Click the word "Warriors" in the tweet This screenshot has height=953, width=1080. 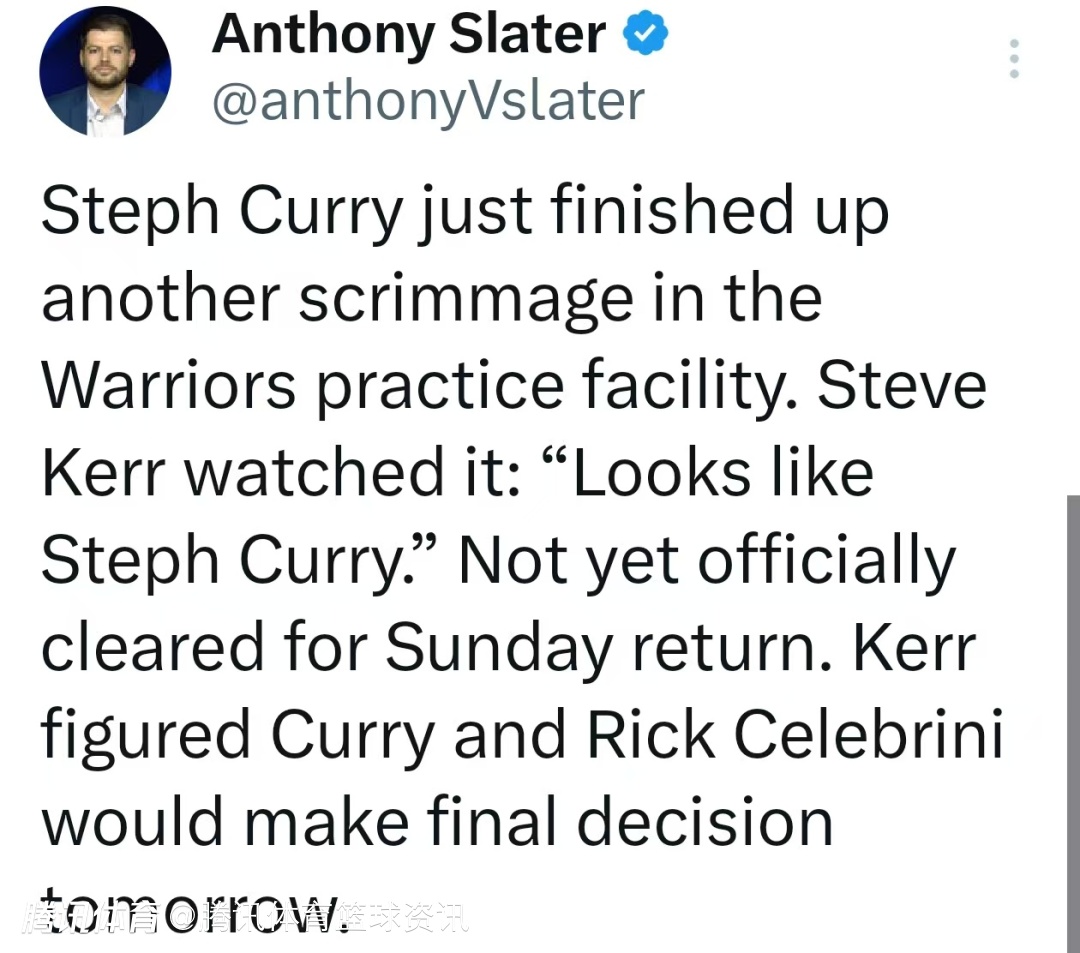click(x=169, y=385)
